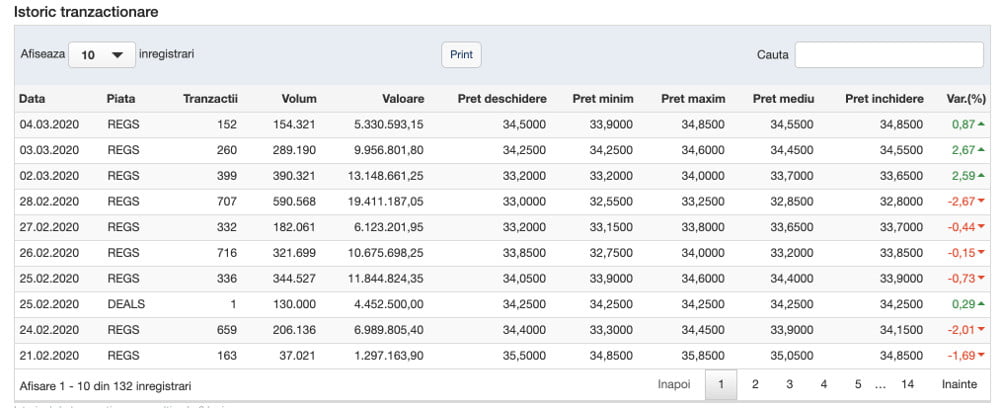Sort table by Piata column header
1000x408 pixels.
coord(121,99)
